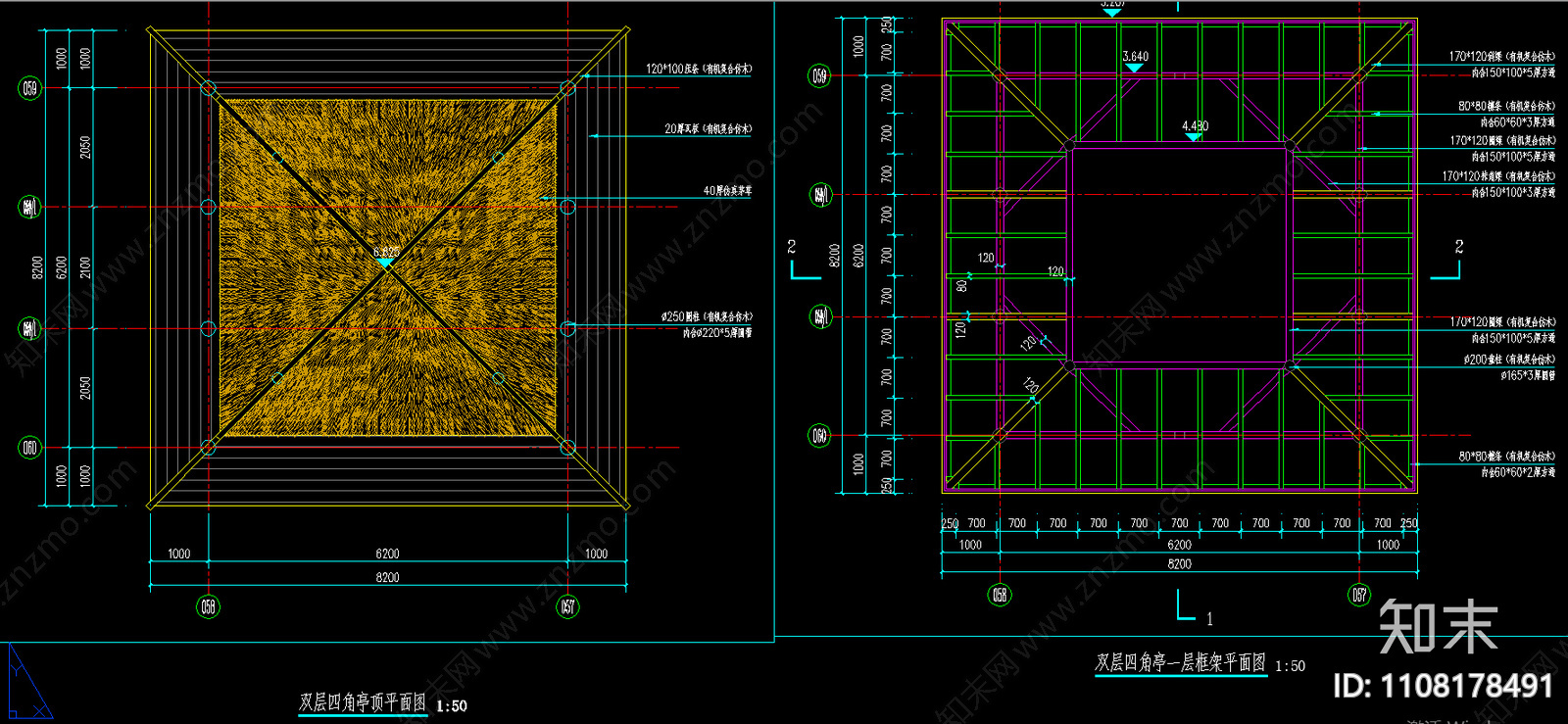
Task: Select the ø165*3厚圆管 annotation text
Action: (1528, 375)
